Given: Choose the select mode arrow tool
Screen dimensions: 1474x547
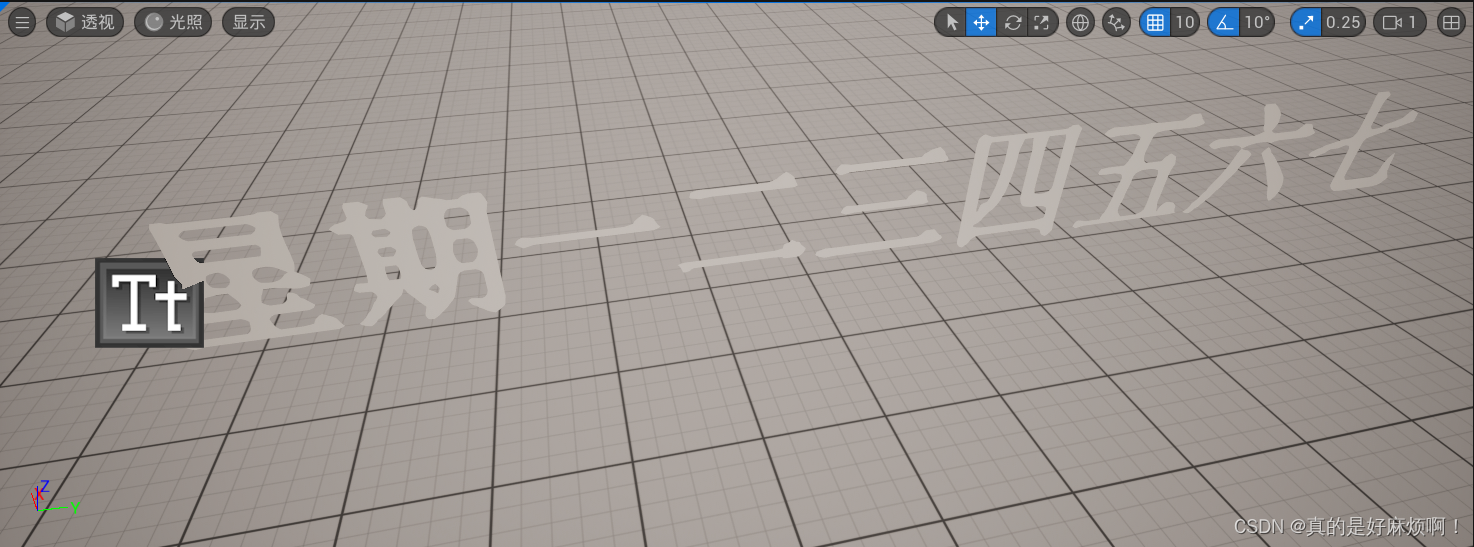Looking at the screenshot, I should click(x=951, y=22).
